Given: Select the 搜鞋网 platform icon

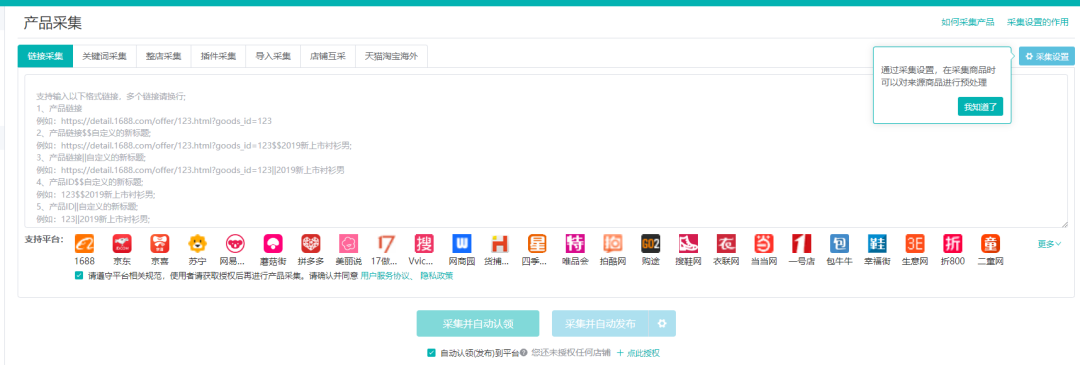Looking at the screenshot, I should point(688,244).
